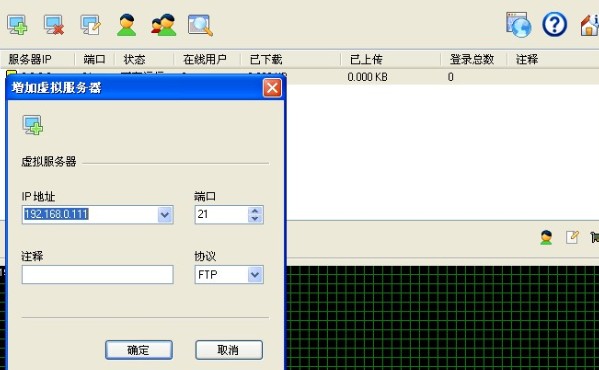Click the 在线用户 column header
Image resolution: width=599 pixels, height=370 pixels.
point(207,60)
